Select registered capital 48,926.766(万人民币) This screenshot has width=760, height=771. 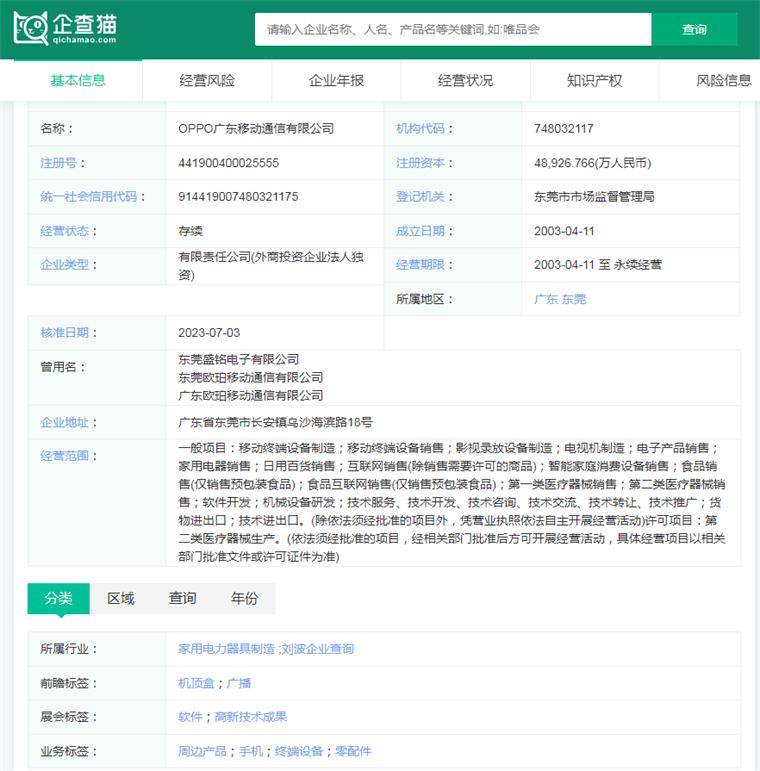point(592,163)
